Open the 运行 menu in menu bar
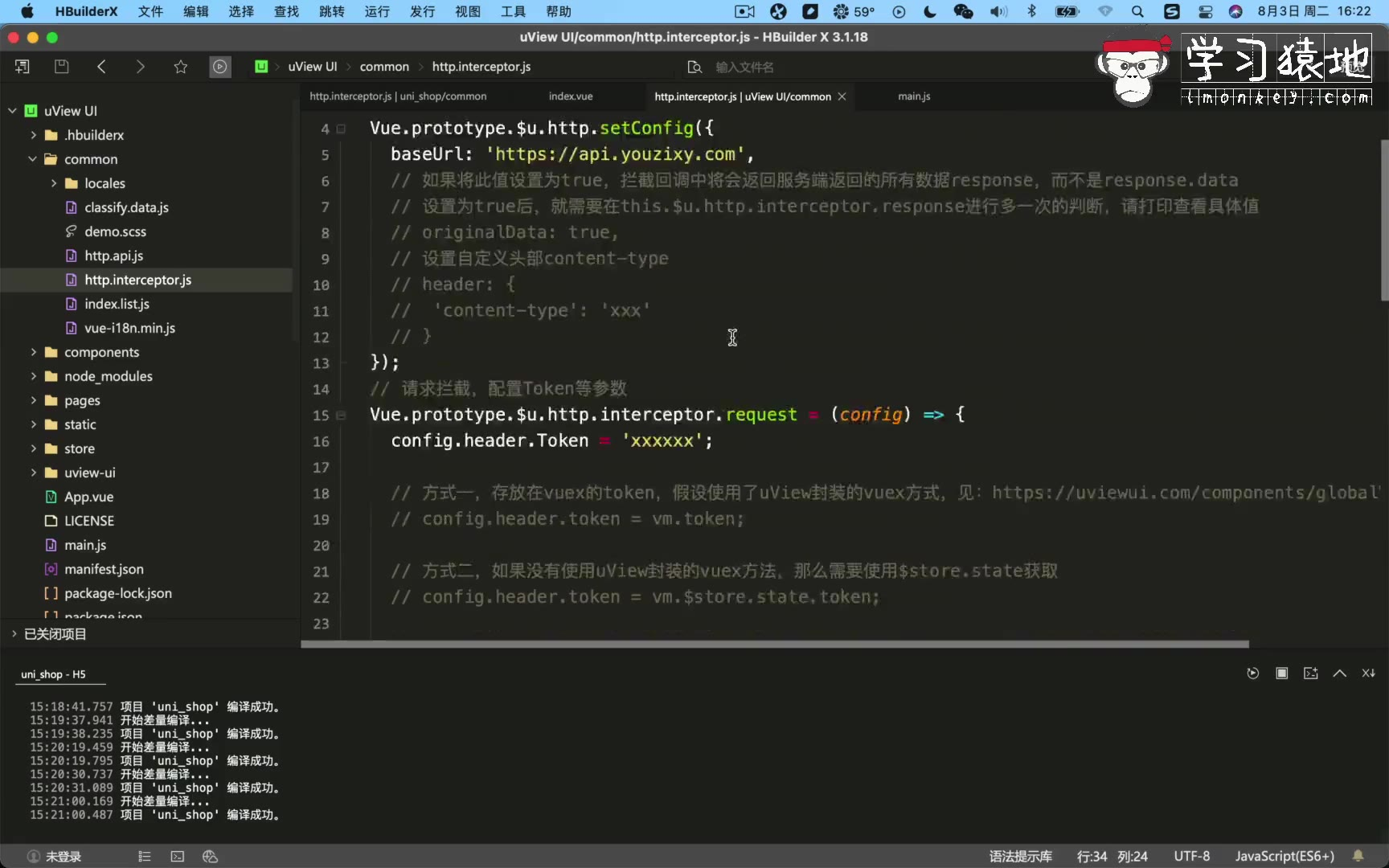Viewport: 1389px width, 868px height. (377, 11)
